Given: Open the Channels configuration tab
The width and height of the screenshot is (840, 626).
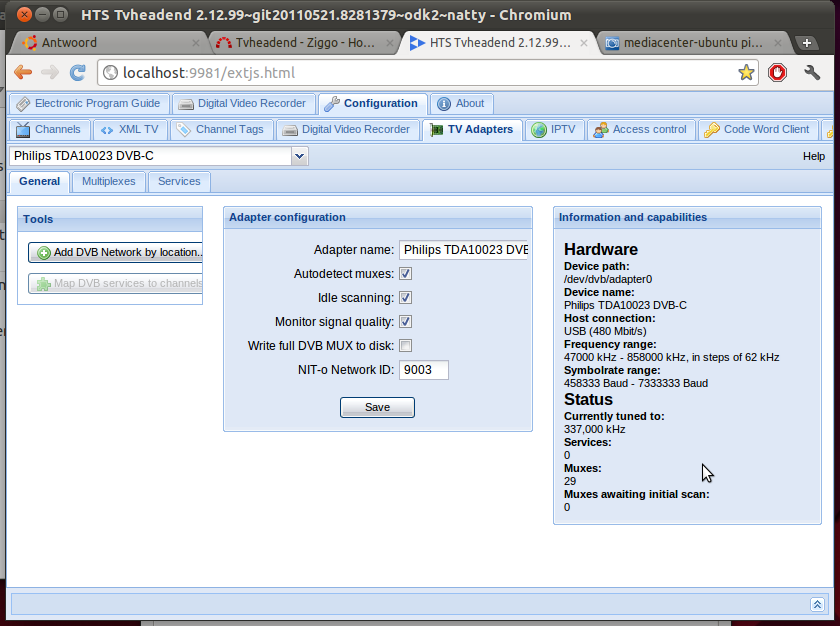Looking at the screenshot, I should [49, 130].
